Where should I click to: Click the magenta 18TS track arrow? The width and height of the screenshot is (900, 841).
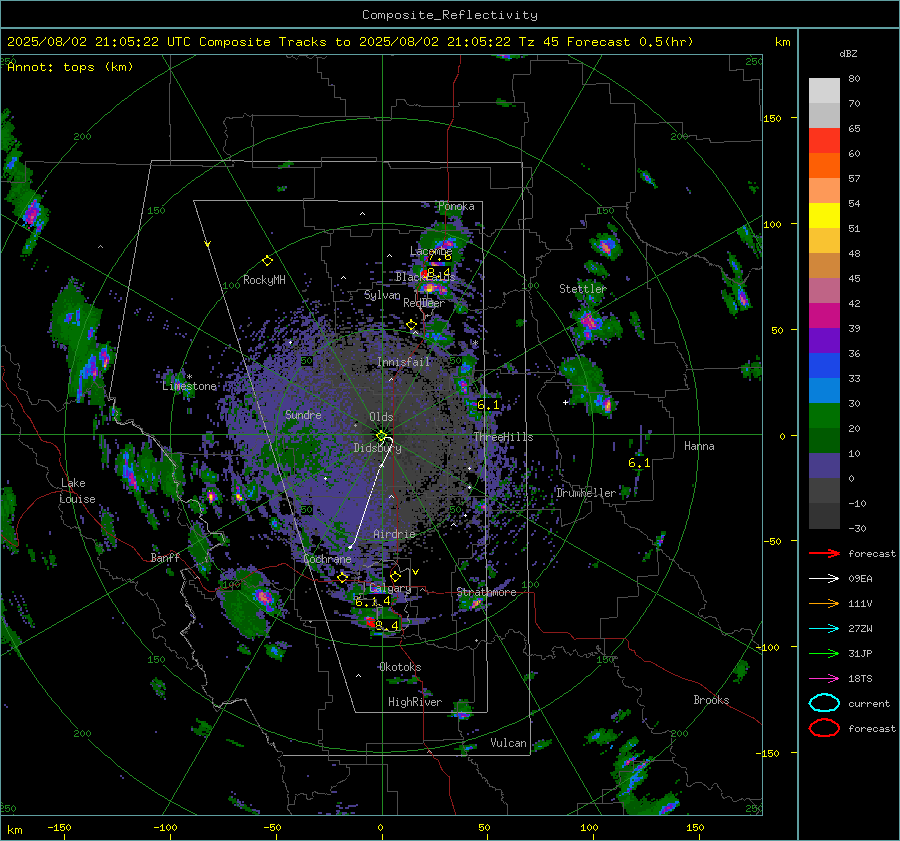tap(824, 679)
